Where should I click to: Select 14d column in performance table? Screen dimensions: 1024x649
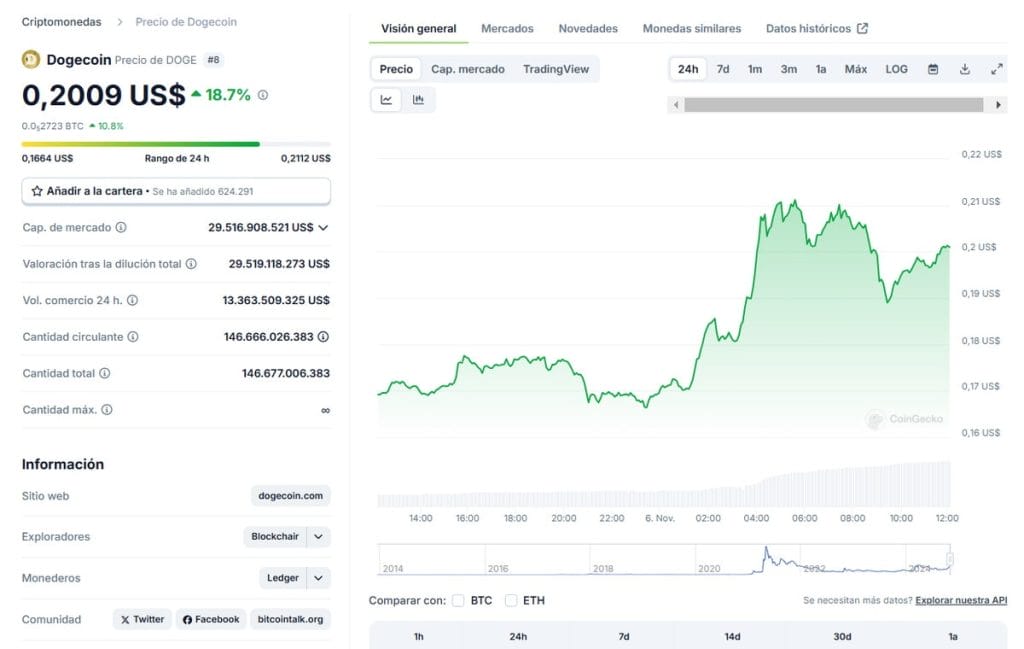coord(732,636)
